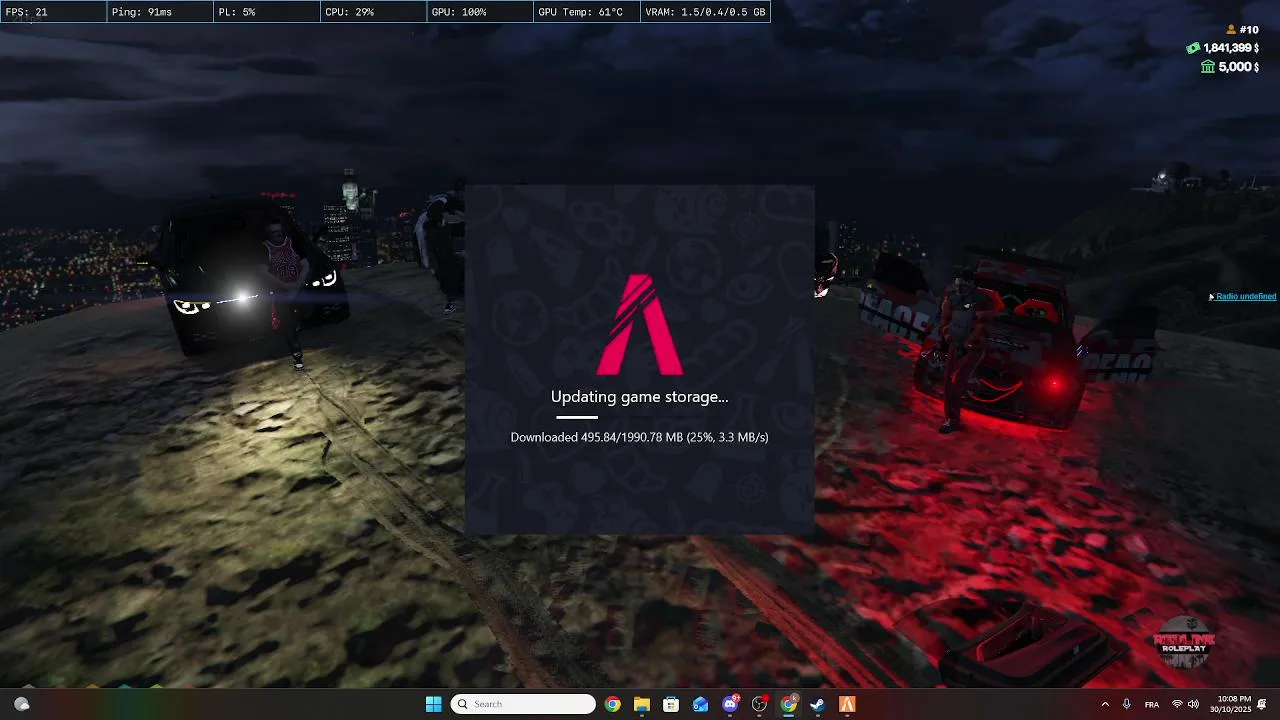Click the microphone tray icon
Image resolution: width=1280 pixels, height=720 pixels.
(x=1127, y=704)
